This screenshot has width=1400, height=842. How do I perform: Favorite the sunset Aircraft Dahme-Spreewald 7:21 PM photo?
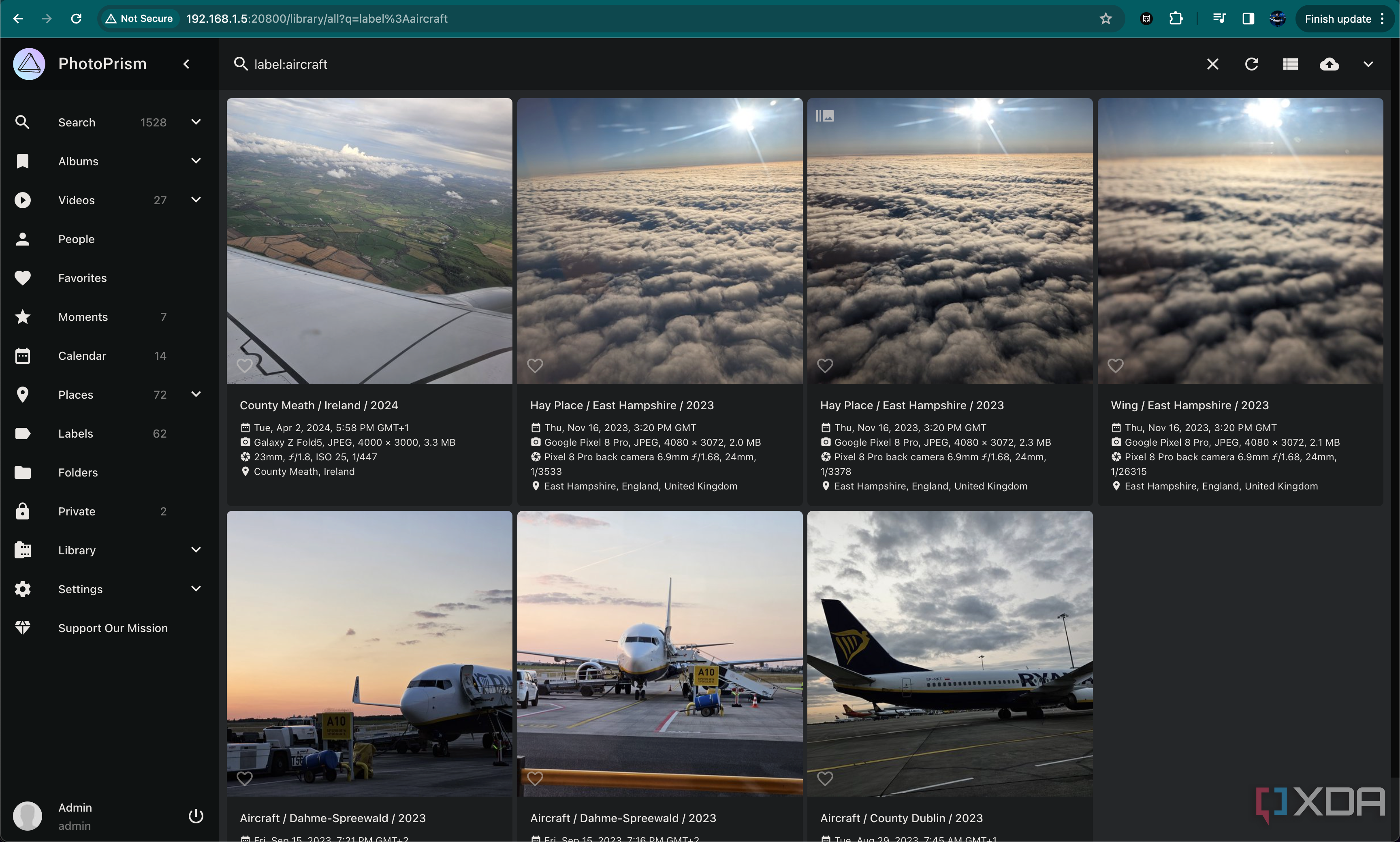click(245, 778)
